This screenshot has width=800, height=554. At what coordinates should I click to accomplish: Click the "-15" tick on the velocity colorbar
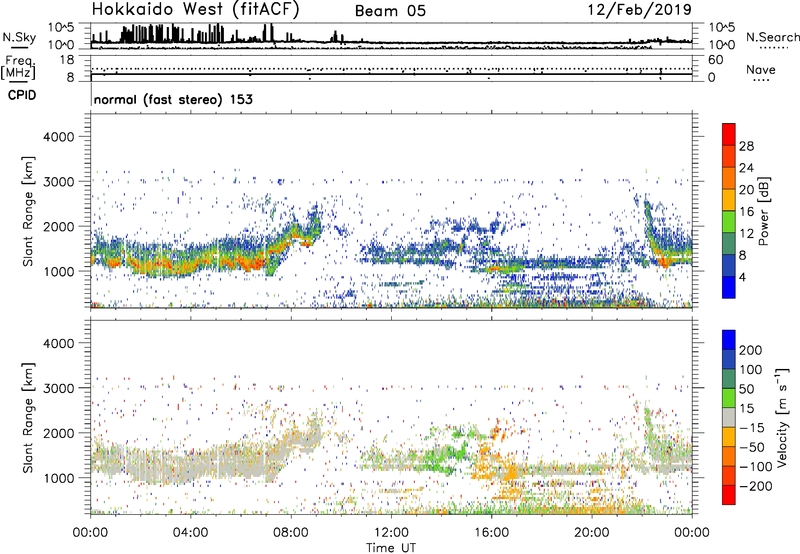(x=752, y=428)
